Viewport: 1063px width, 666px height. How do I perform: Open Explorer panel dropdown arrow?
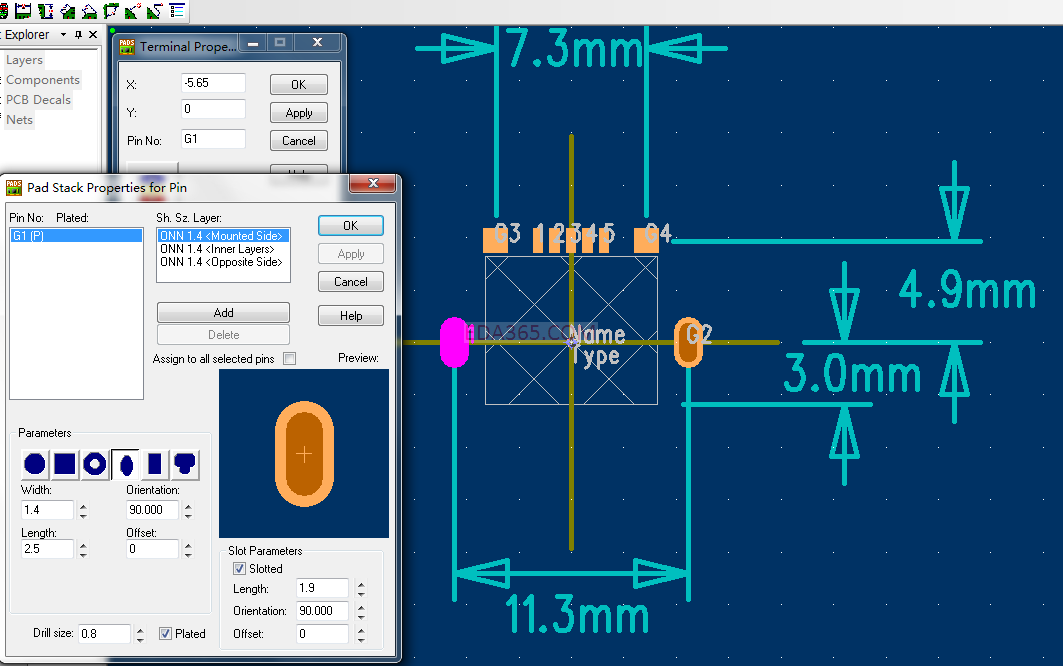(x=64, y=35)
